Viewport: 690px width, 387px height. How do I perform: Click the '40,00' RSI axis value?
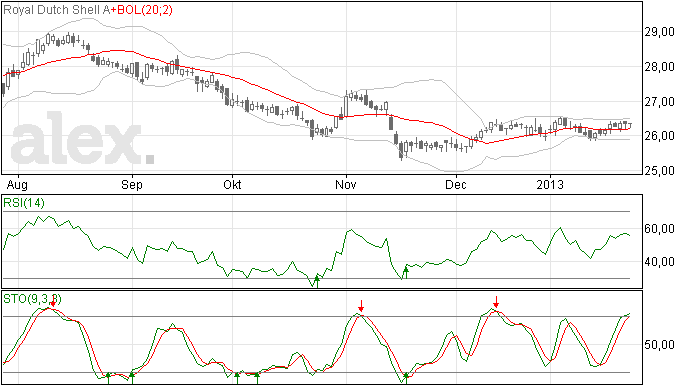[x=659, y=262]
